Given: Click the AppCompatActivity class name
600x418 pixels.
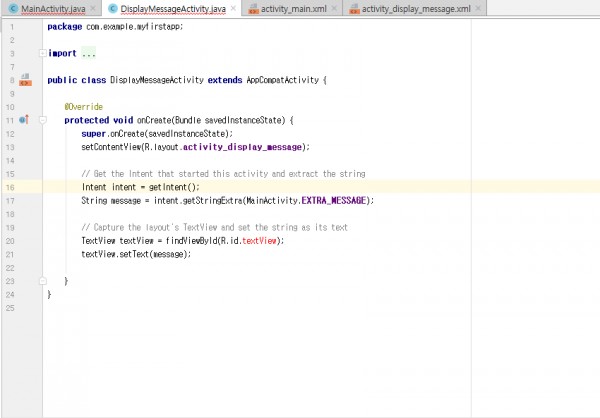Looking at the screenshot, I should pyautogui.click(x=282, y=80).
